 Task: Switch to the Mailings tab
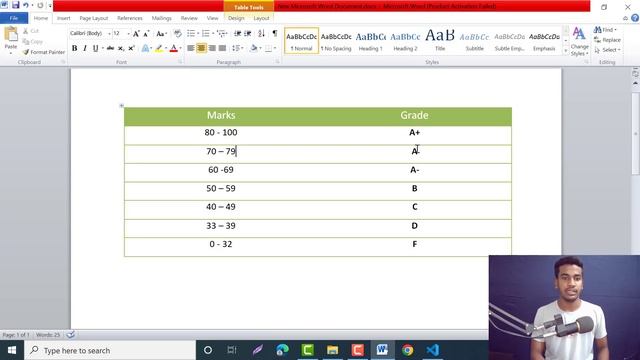coord(162,18)
